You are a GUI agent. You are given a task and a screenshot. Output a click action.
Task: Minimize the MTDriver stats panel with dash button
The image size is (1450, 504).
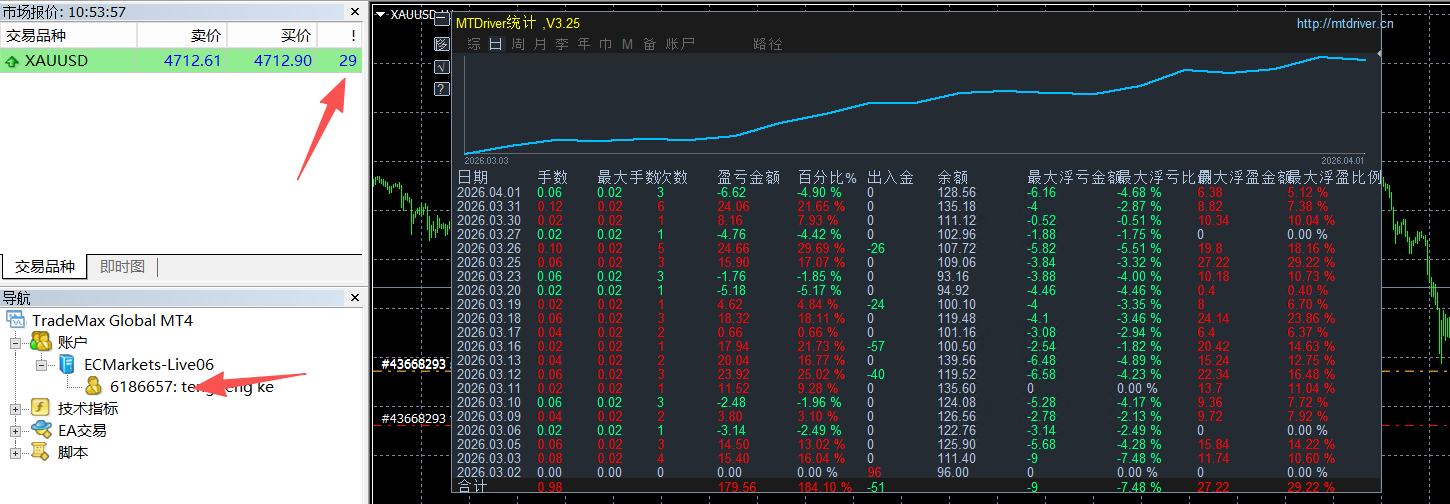tap(442, 17)
